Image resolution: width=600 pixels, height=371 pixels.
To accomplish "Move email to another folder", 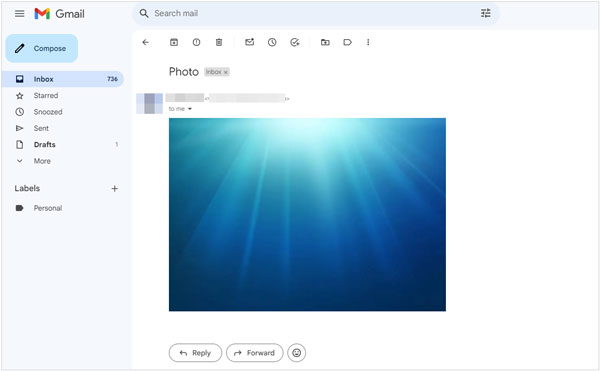I will point(325,42).
